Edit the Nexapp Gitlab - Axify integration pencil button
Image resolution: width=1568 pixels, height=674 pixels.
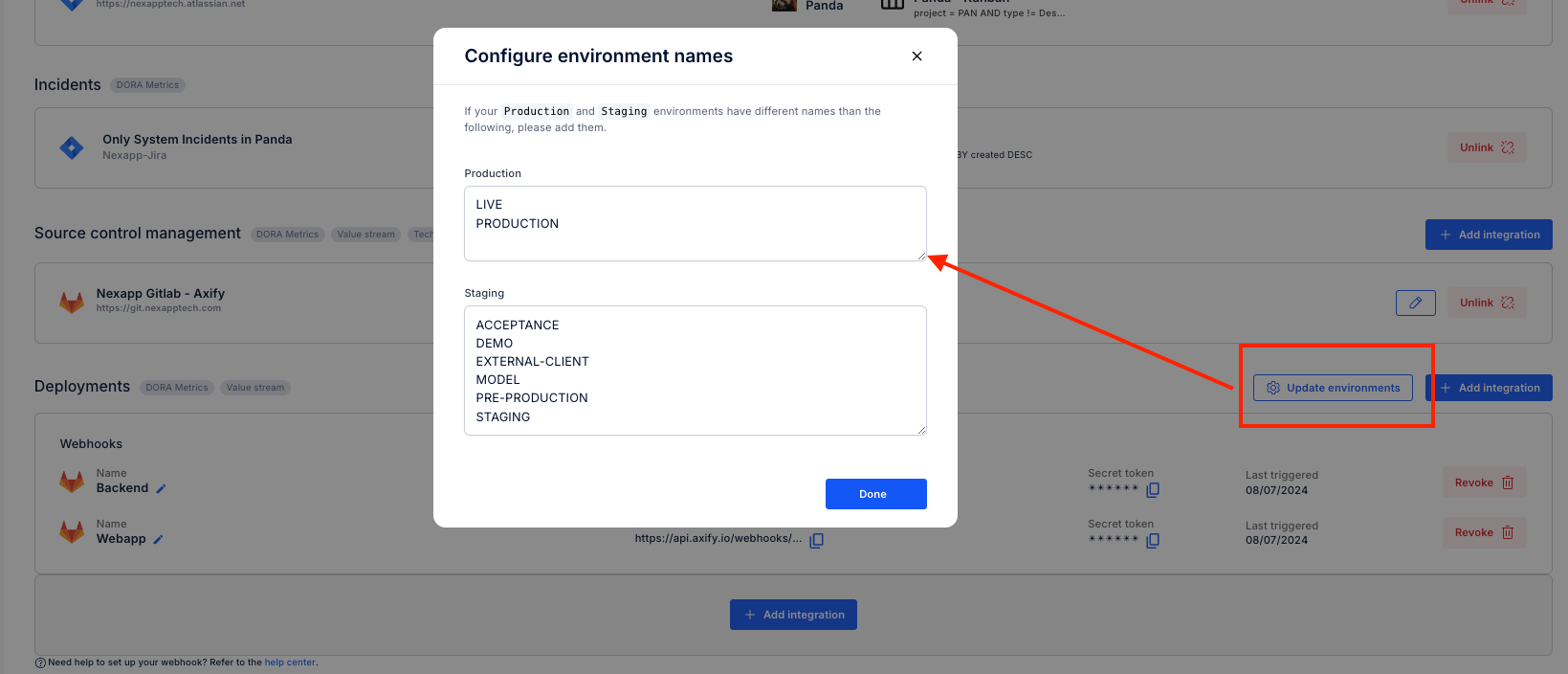1415,303
